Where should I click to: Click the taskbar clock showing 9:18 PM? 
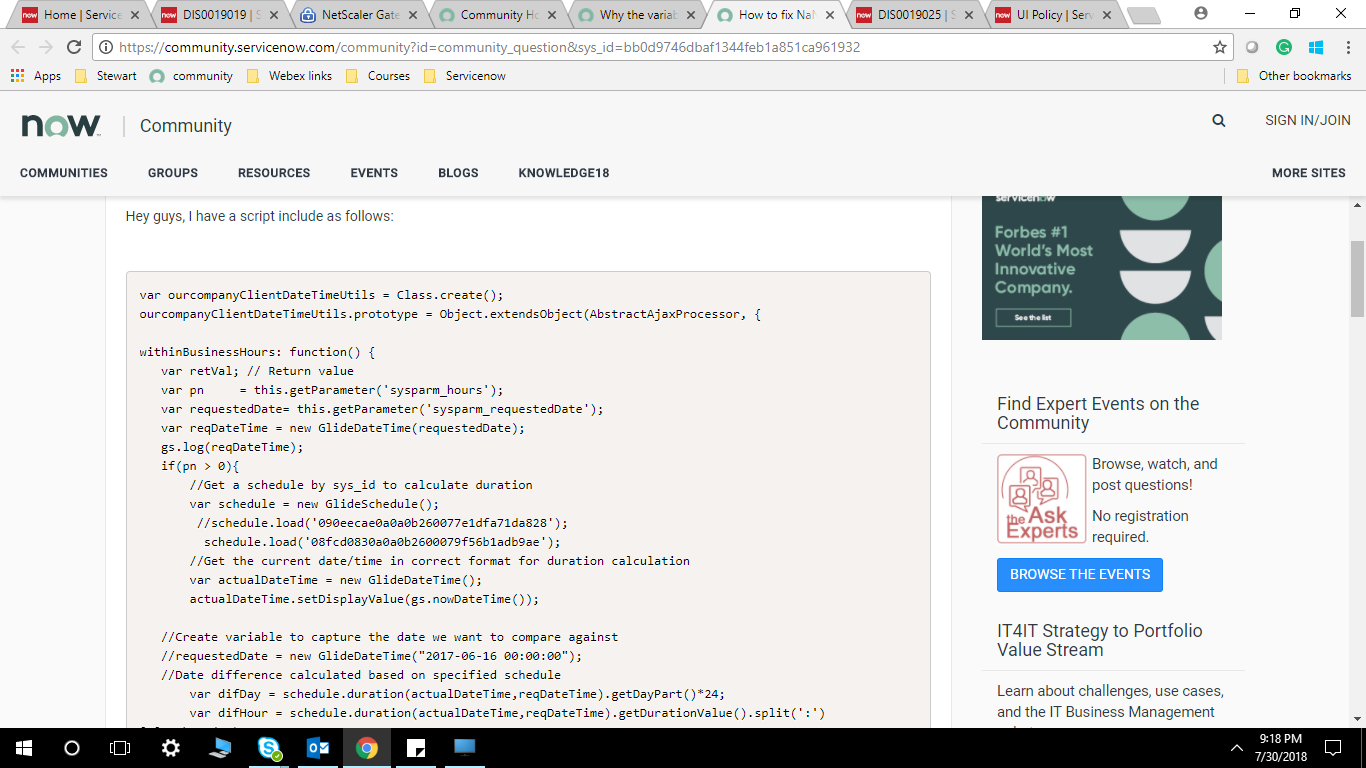[1282, 747]
